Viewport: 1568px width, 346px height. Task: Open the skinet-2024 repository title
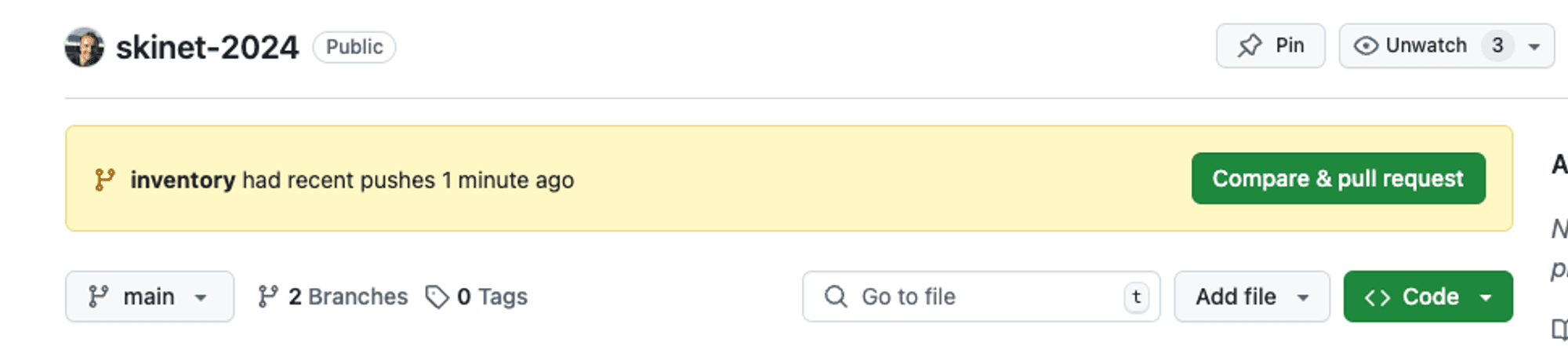tap(207, 47)
